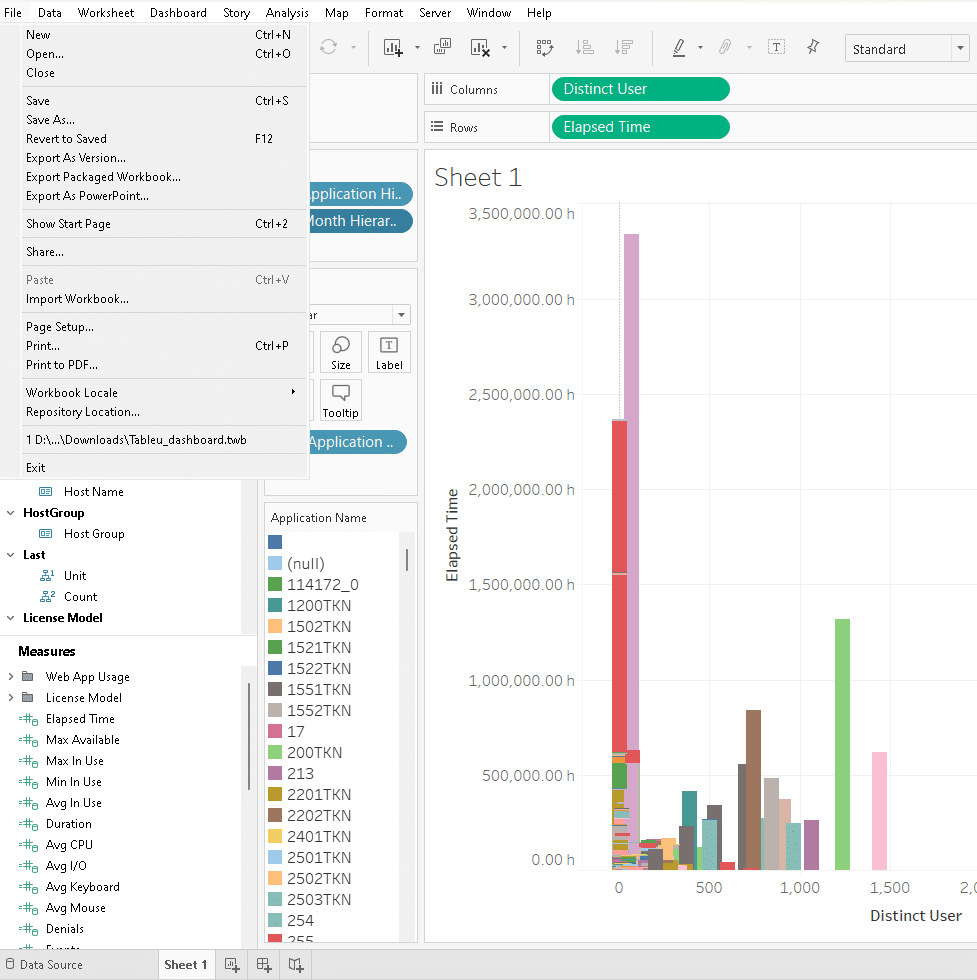Select the Duration measure
977x980 pixels.
click(69, 823)
